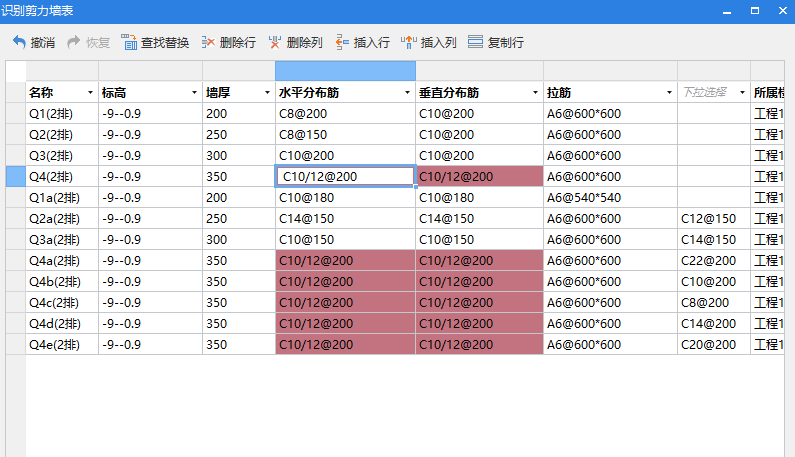Screen dimensions: 795x457
Task: Click C22@200 in the Q4a row
Action: [x=714, y=261]
